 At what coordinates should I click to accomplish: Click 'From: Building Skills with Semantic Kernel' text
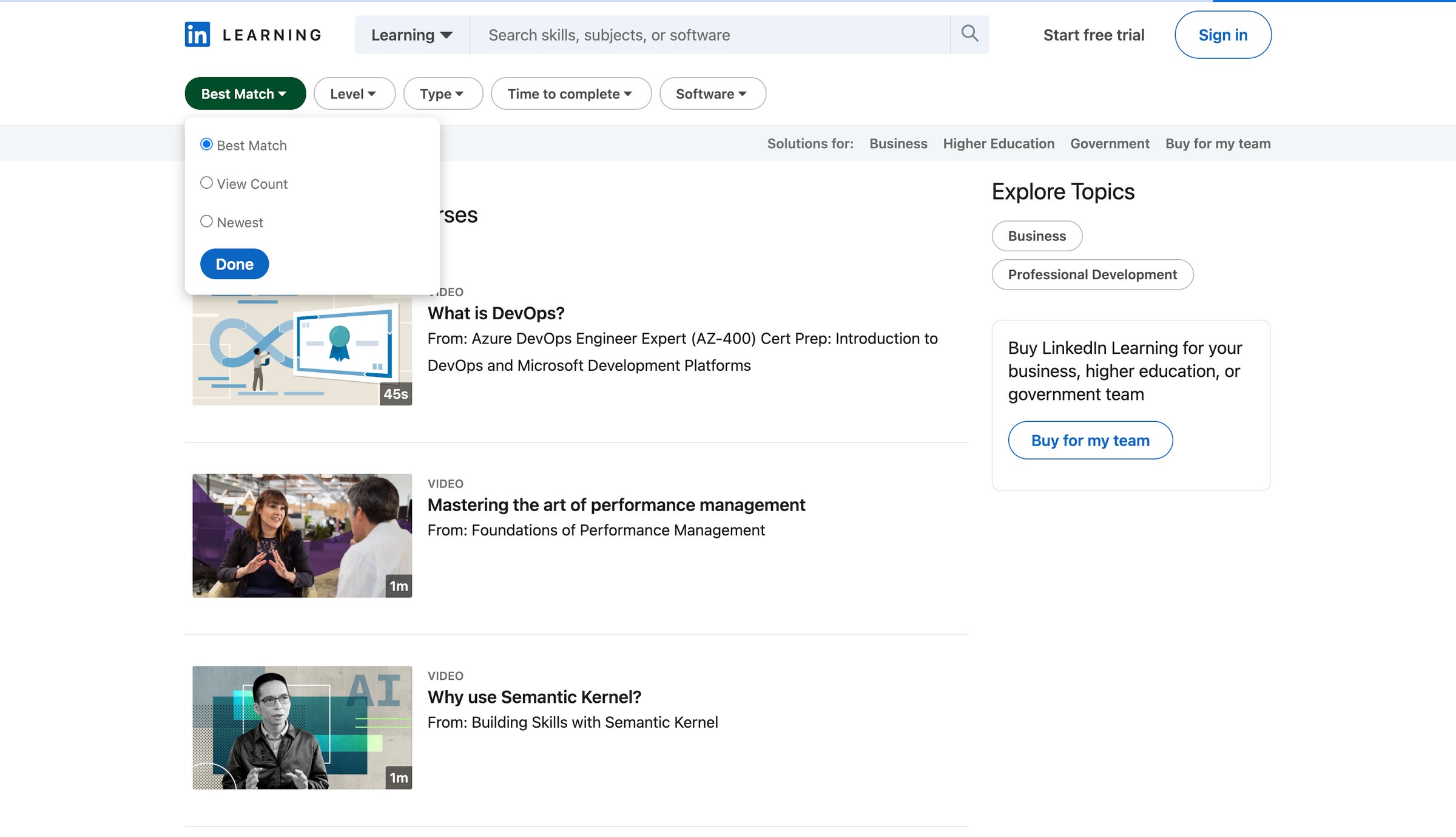pos(572,722)
